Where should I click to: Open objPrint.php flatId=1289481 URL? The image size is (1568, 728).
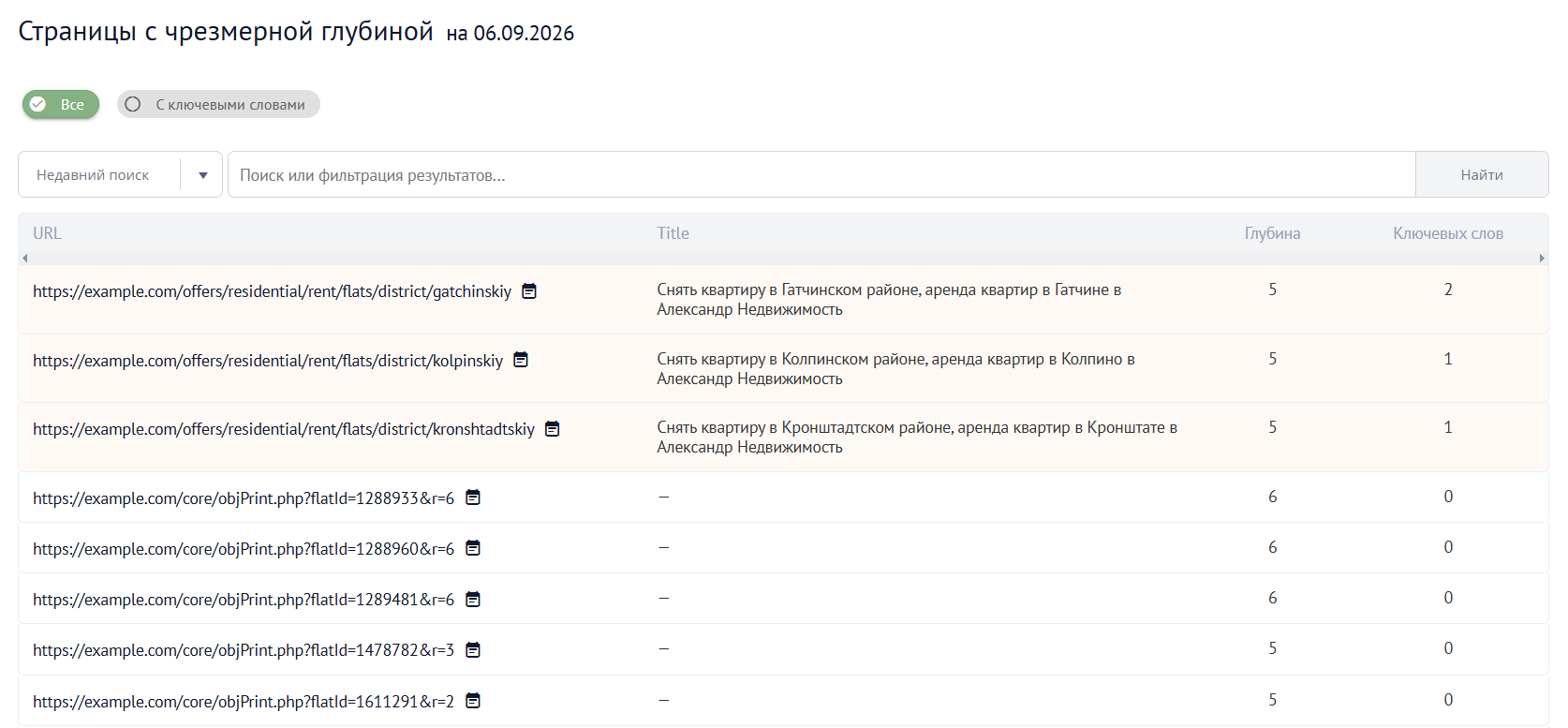coord(244,600)
